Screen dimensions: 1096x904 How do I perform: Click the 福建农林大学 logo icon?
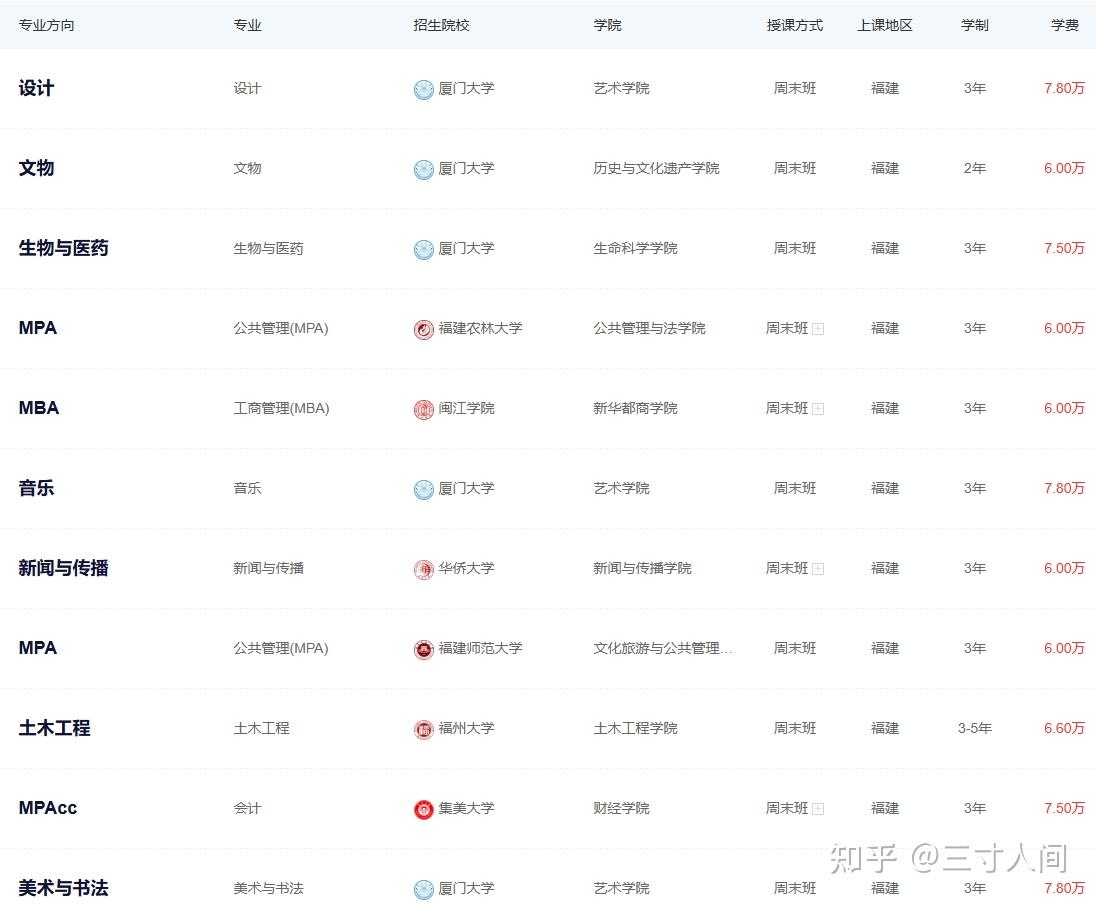pos(424,329)
